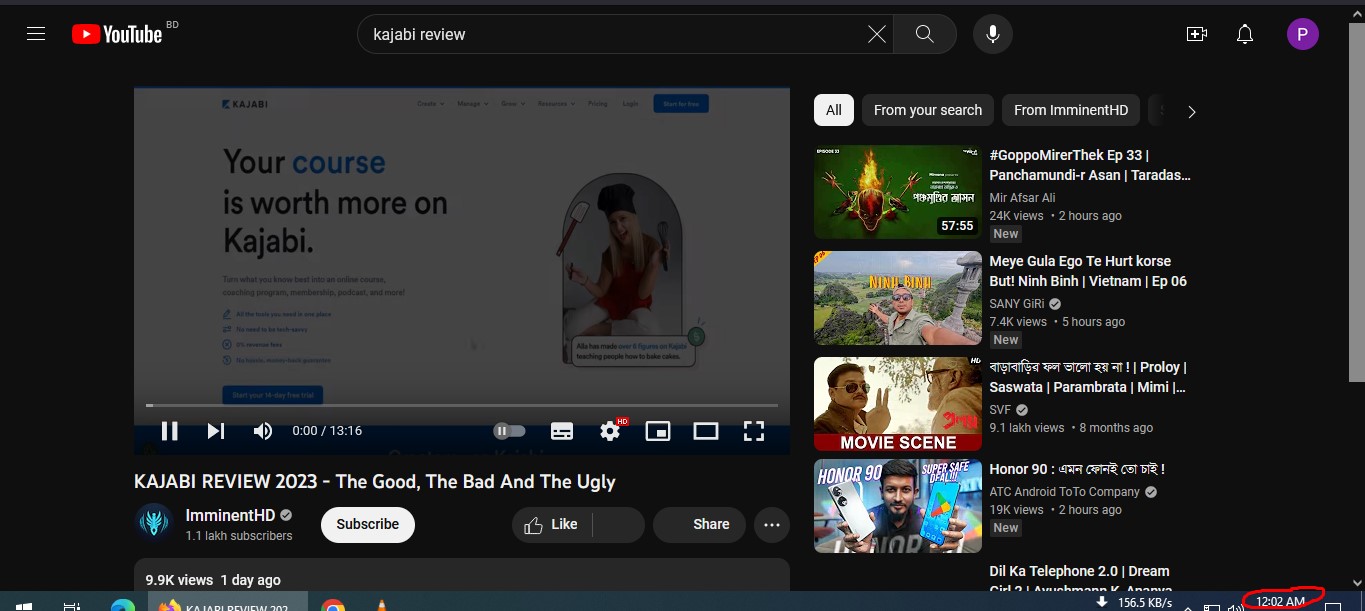Screen dimensions: 1365x611
Task: Open the purple P account avatar menu
Action: tap(1302, 35)
